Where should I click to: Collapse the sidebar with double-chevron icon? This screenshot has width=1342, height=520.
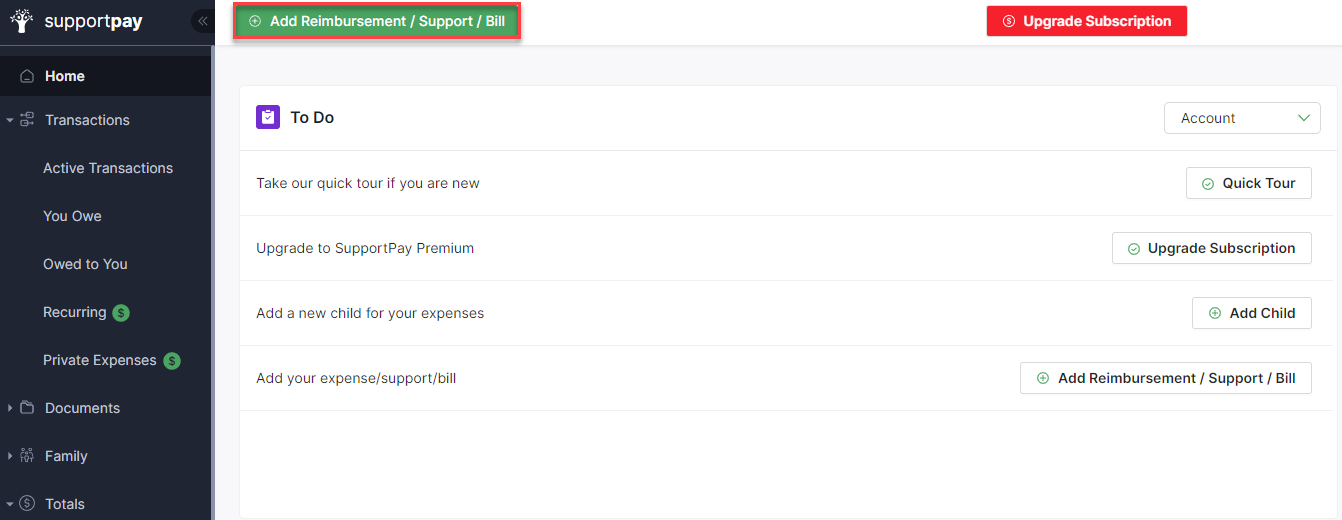pyautogui.click(x=202, y=21)
